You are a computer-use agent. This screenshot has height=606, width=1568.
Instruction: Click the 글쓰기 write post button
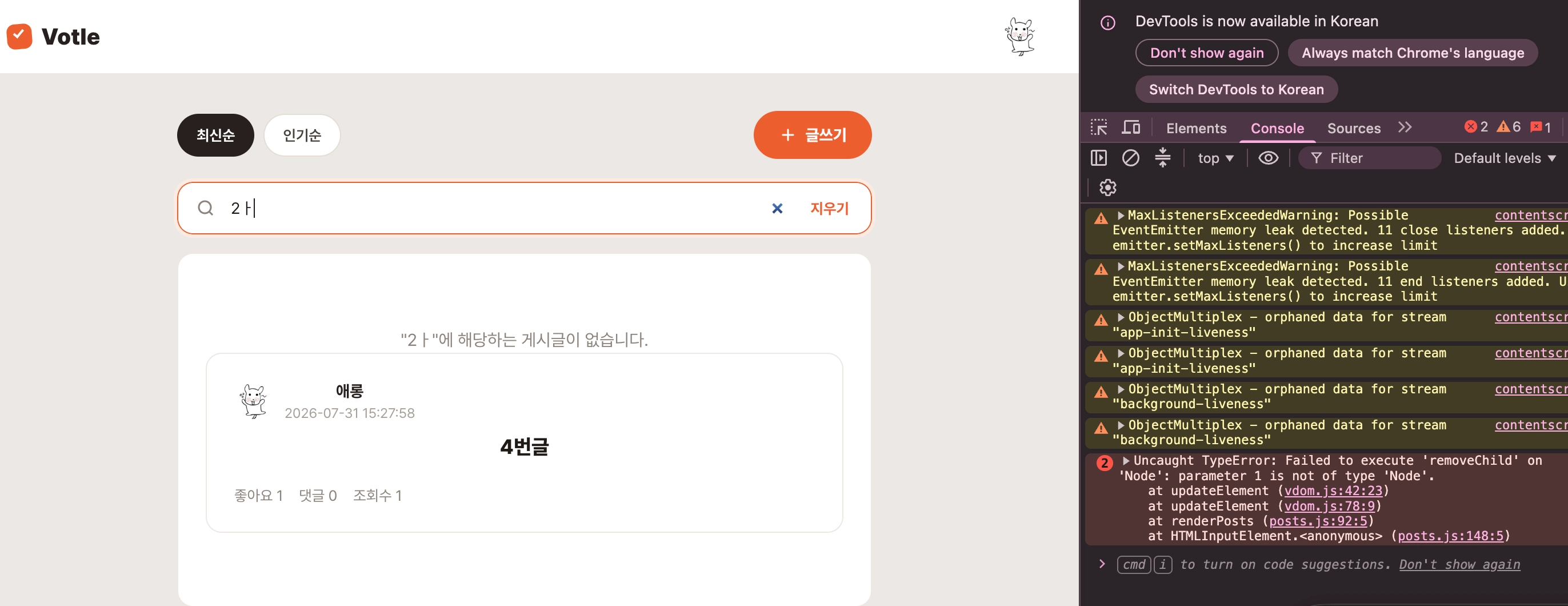tap(812, 134)
